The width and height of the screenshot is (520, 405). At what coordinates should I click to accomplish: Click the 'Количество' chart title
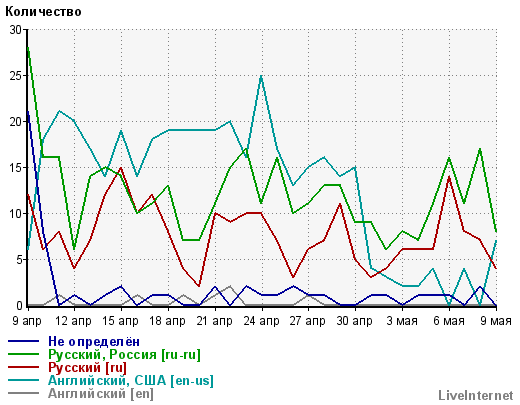43,12
